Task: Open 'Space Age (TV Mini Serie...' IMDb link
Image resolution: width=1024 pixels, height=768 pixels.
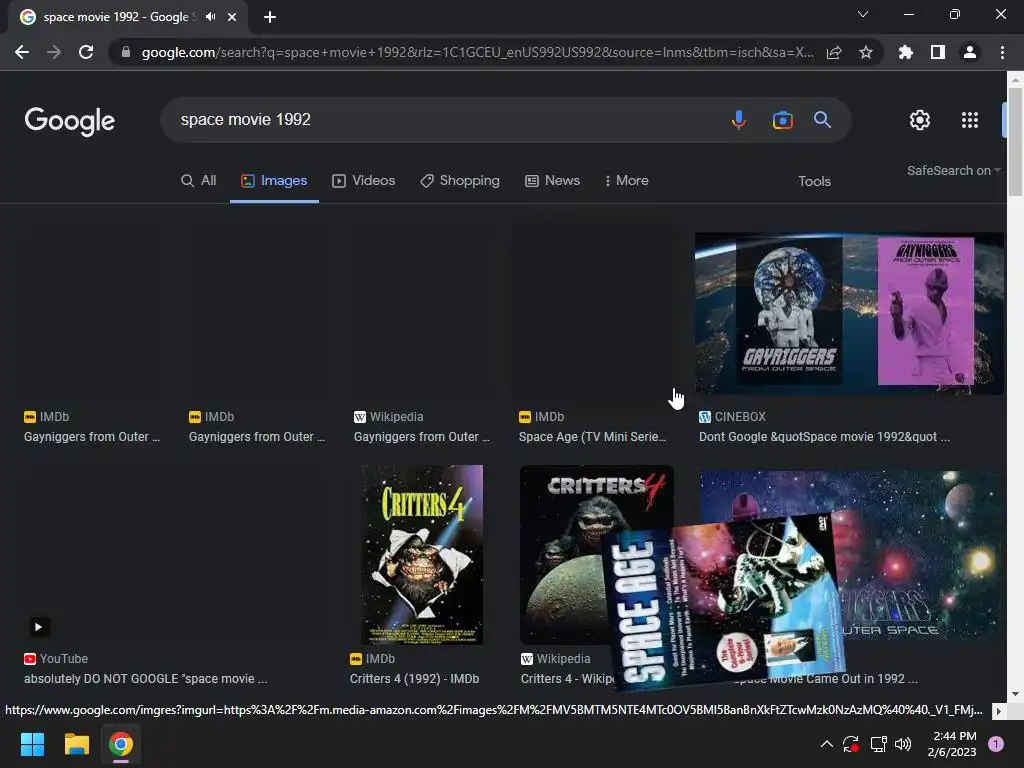Action: click(x=592, y=437)
